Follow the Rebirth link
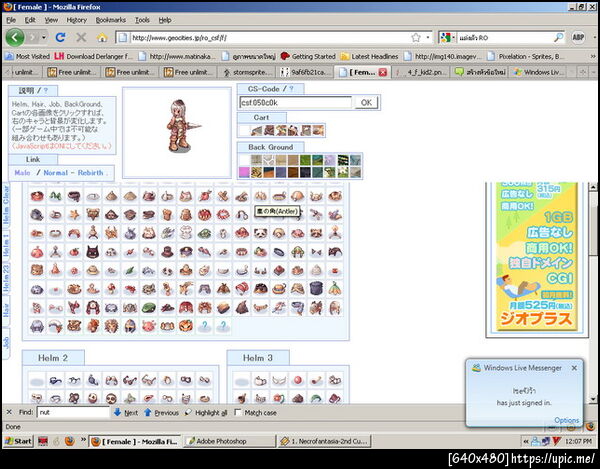The image size is (600, 469). (x=90, y=173)
